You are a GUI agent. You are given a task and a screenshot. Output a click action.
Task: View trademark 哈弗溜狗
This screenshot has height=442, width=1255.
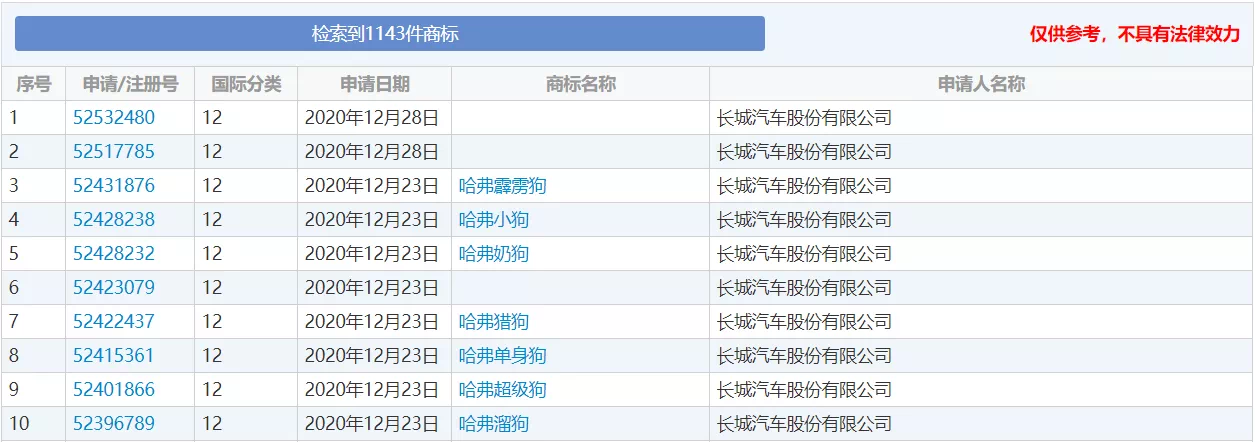[x=494, y=424]
